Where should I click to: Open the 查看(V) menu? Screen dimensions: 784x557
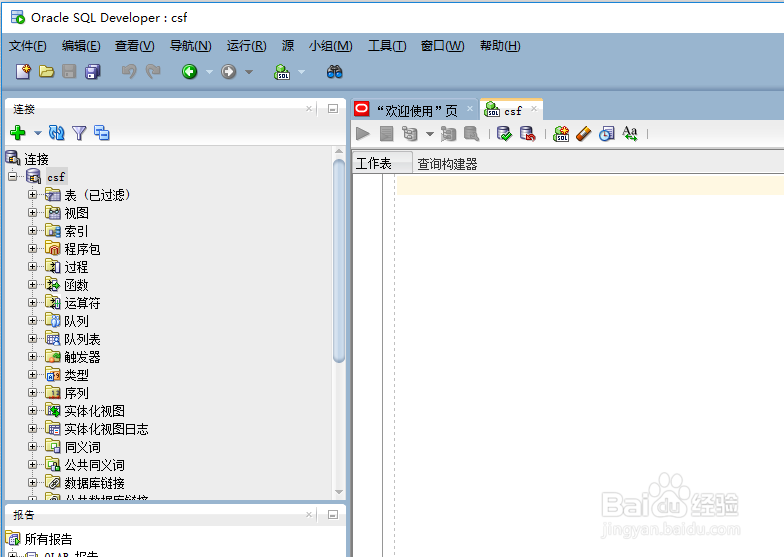(134, 46)
